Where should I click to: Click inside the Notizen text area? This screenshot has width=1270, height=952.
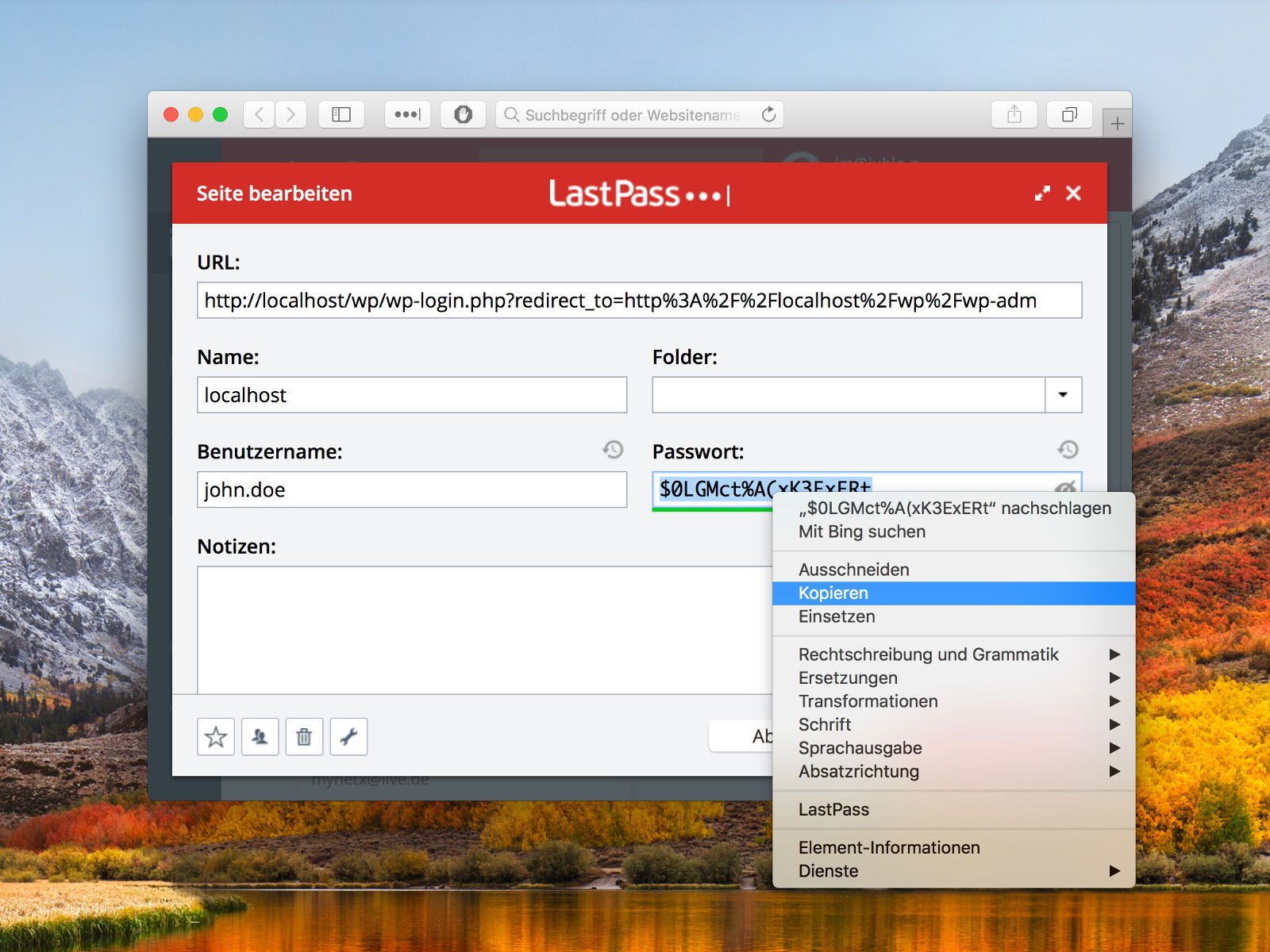[484, 630]
